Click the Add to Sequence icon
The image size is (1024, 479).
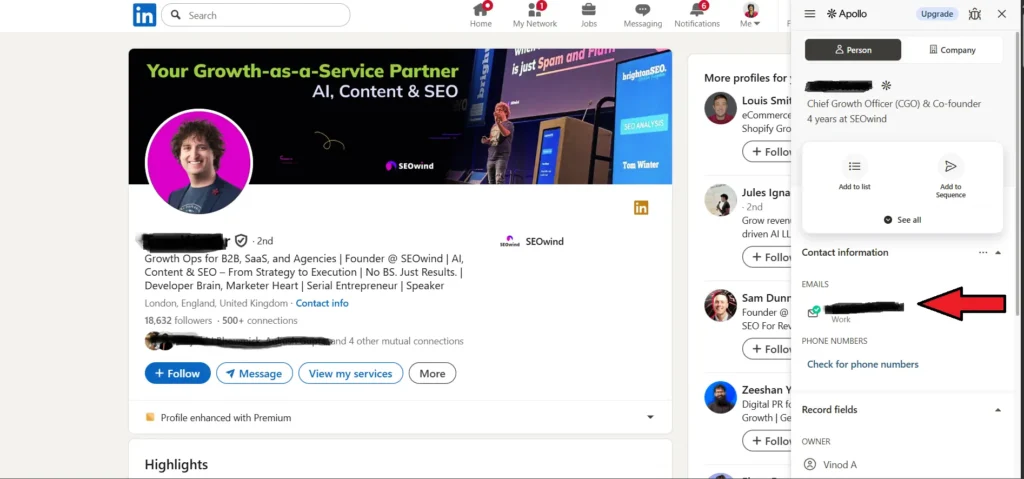(x=951, y=166)
